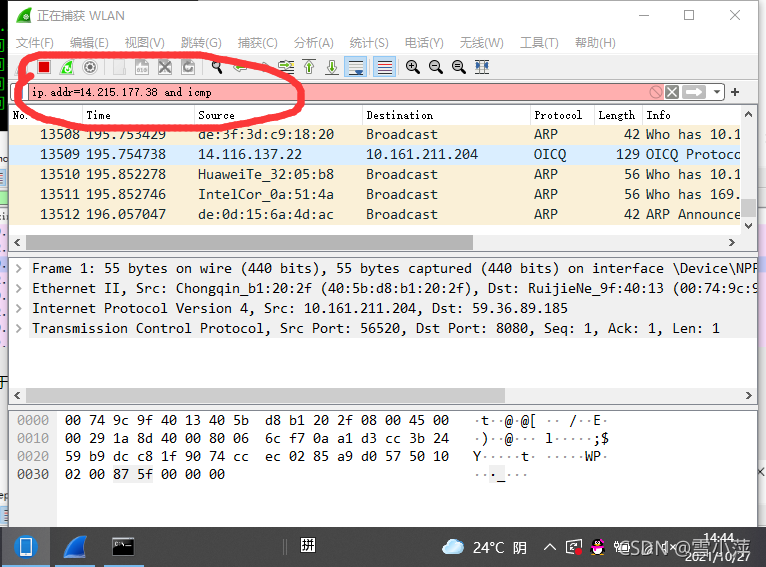Screen dimensions: 766x567
Task: Toggle auto-scroll during live capture
Action: (x=356, y=67)
